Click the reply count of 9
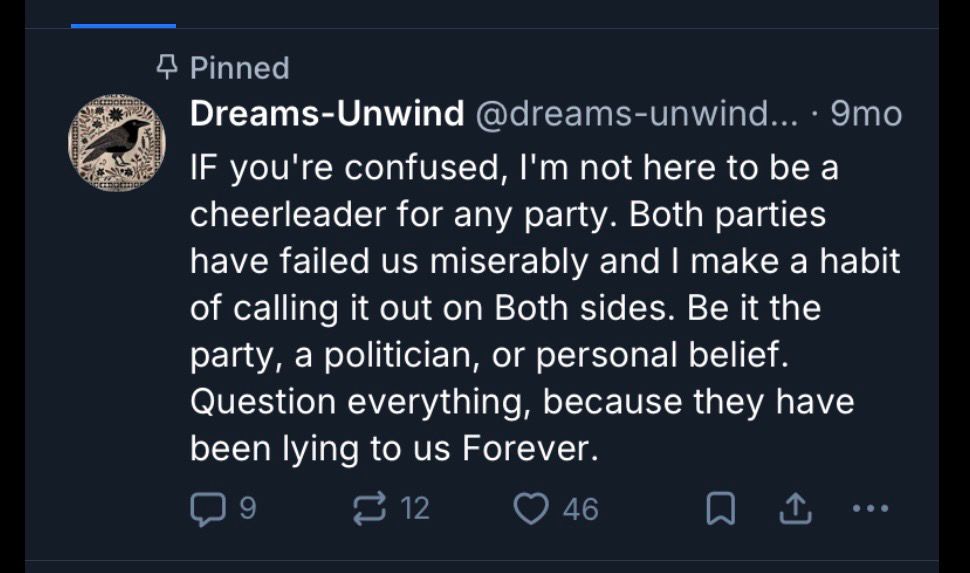This screenshot has height=573, width=970. tap(247, 509)
